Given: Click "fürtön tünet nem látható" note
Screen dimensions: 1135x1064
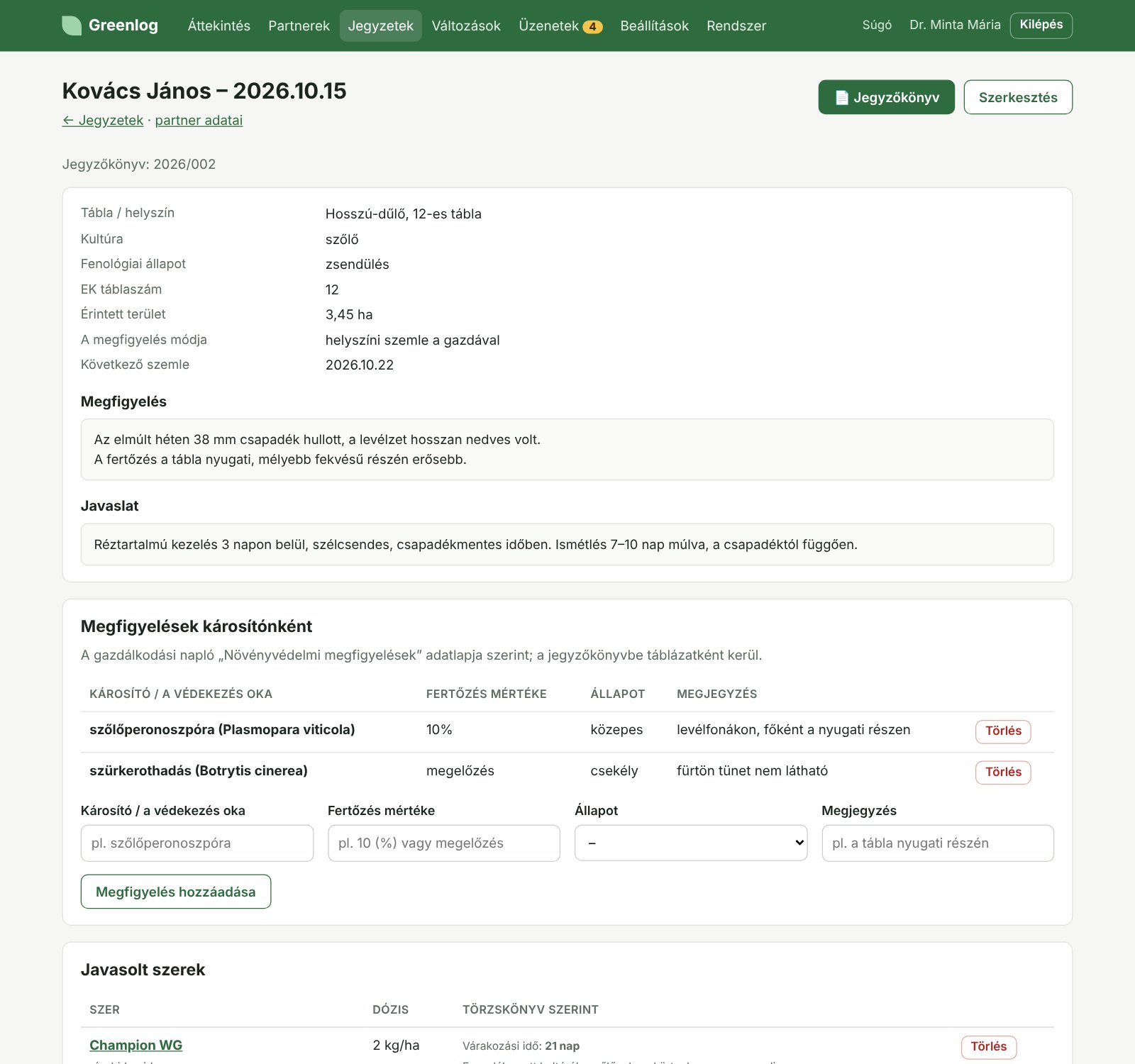Looking at the screenshot, I should click(x=752, y=770).
